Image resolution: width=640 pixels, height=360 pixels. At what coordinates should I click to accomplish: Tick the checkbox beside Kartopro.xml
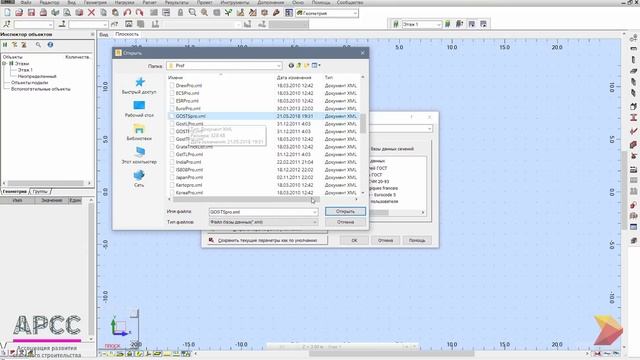172,185
